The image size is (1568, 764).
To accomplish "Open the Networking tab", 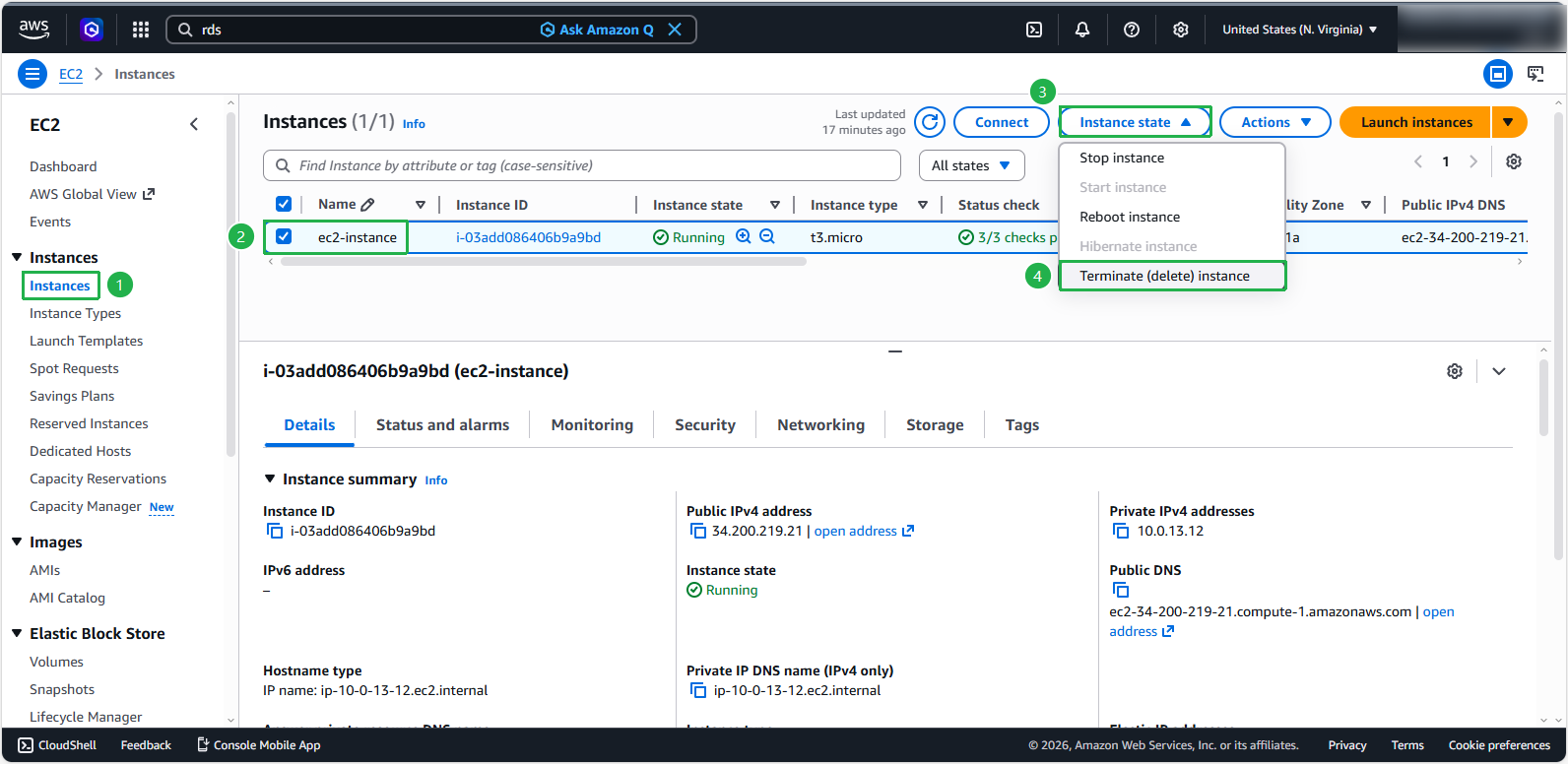I will click(820, 425).
